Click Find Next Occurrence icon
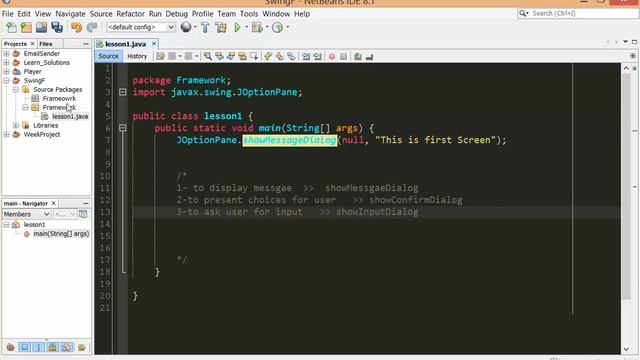 point(231,56)
